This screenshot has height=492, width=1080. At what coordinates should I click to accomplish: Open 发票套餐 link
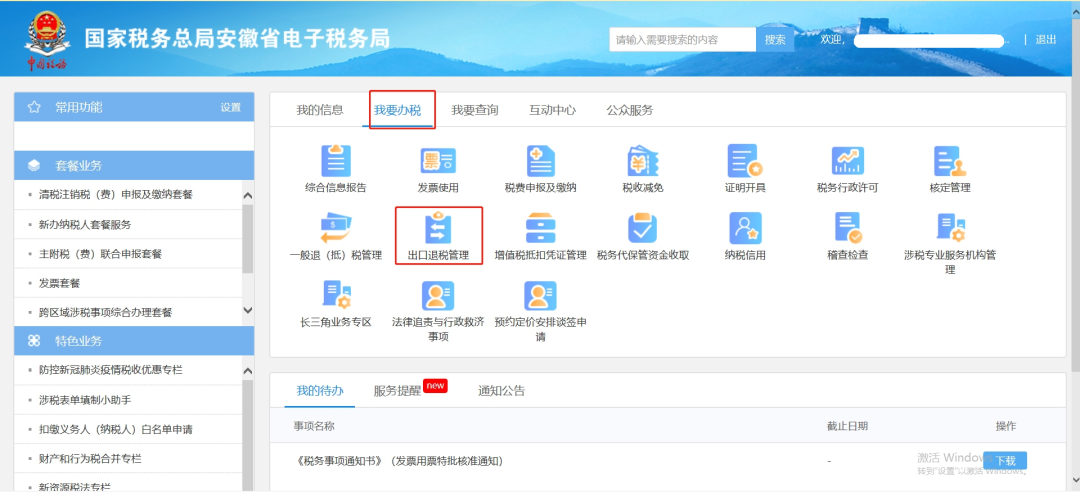[59, 283]
